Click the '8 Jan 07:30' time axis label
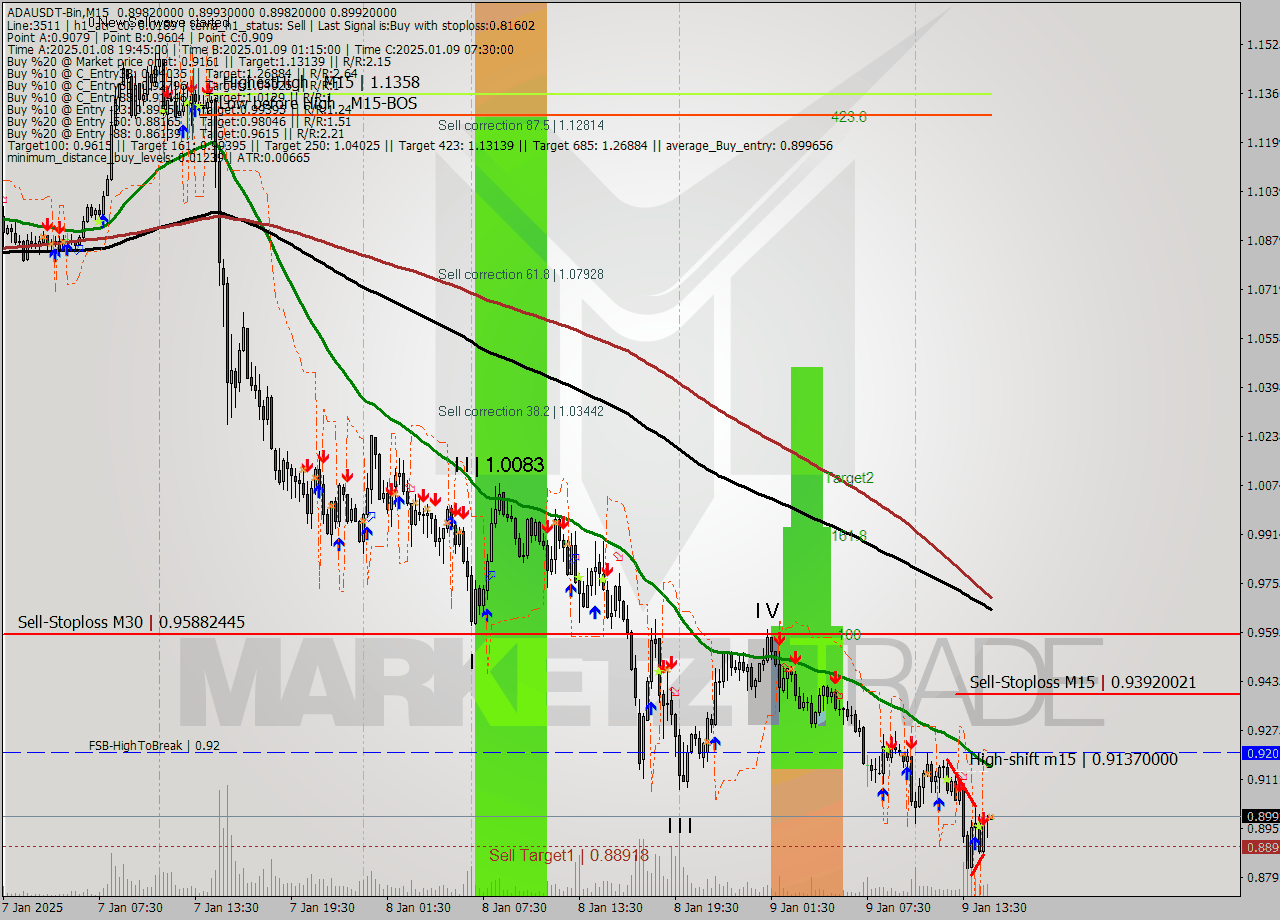This screenshot has width=1280, height=920. pyautogui.click(x=514, y=908)
